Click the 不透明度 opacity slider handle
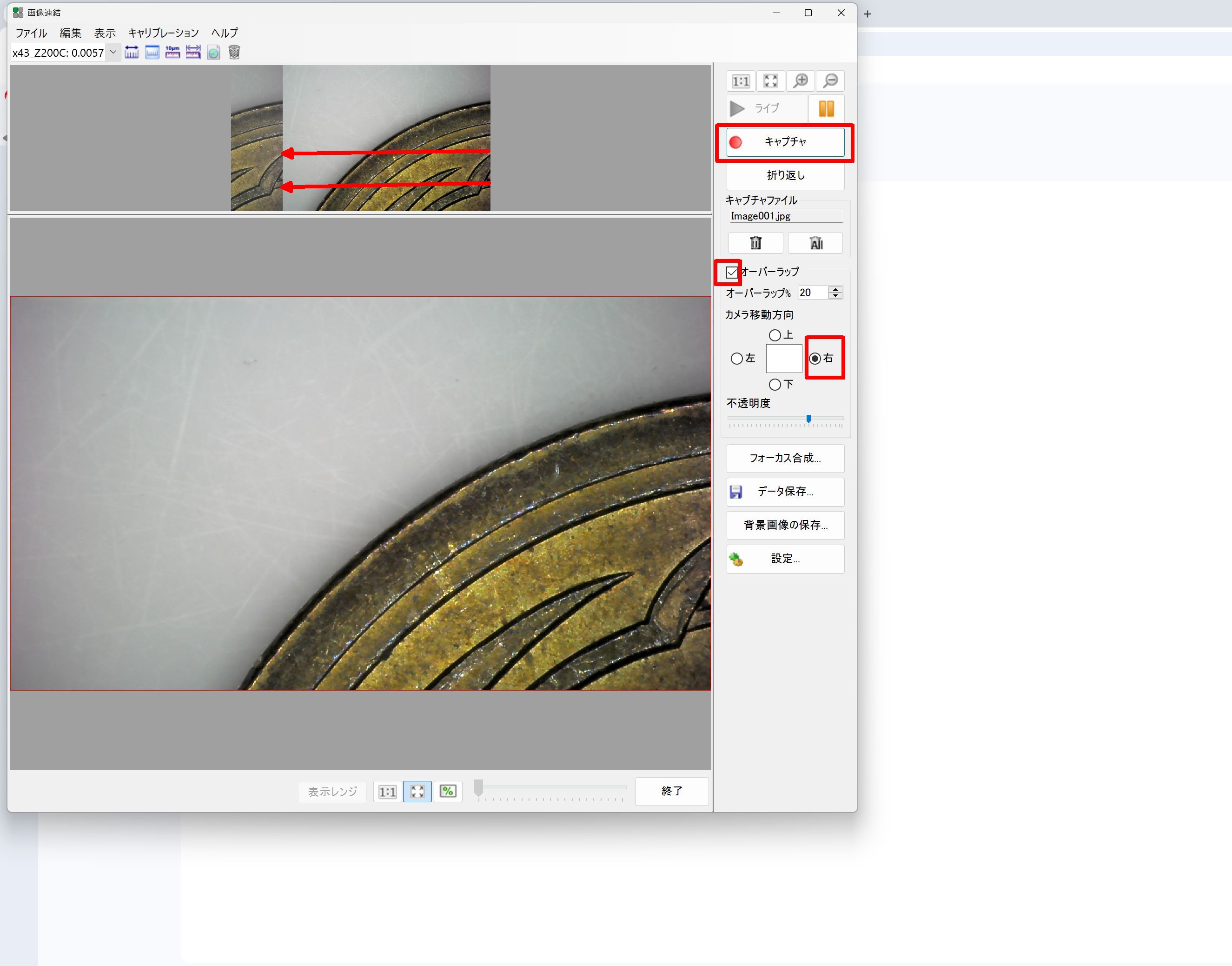The height and width of the screenshot is (966, 1232). pyautogui.click(x=808, y=419)
